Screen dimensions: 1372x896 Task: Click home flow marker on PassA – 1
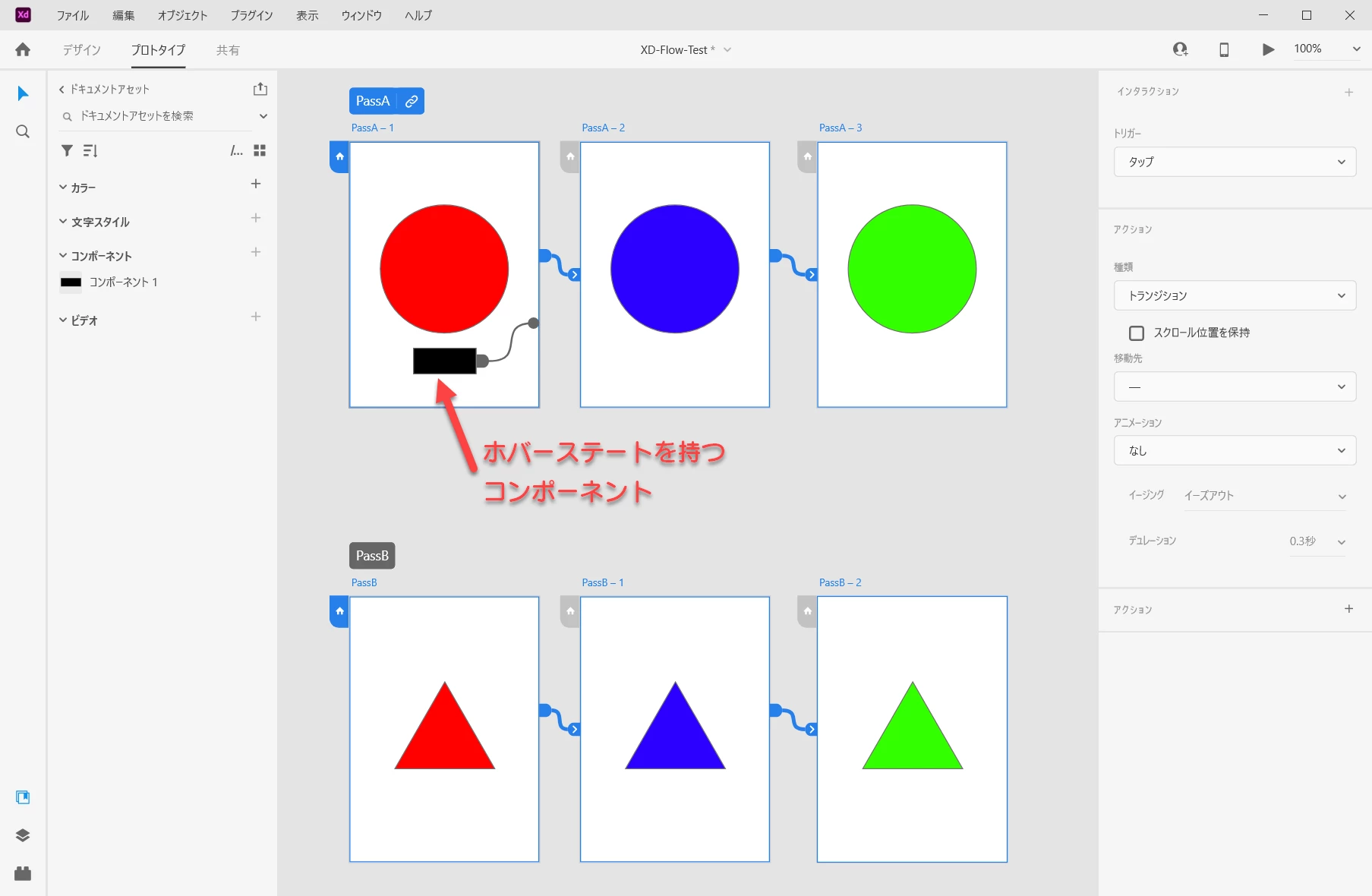(x=339, y=156)
